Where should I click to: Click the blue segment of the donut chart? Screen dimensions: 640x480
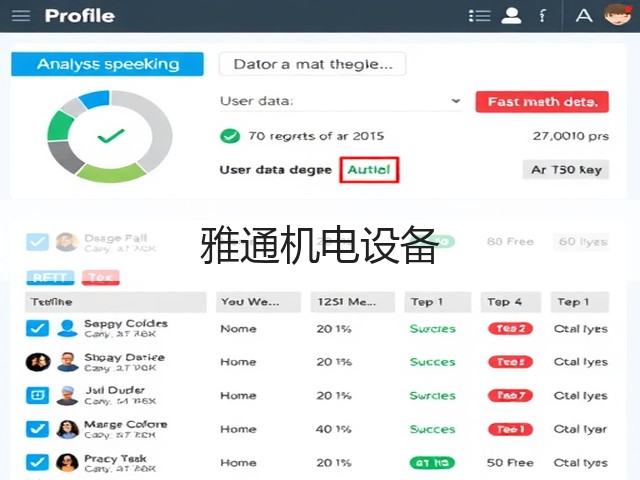[95, 99]
